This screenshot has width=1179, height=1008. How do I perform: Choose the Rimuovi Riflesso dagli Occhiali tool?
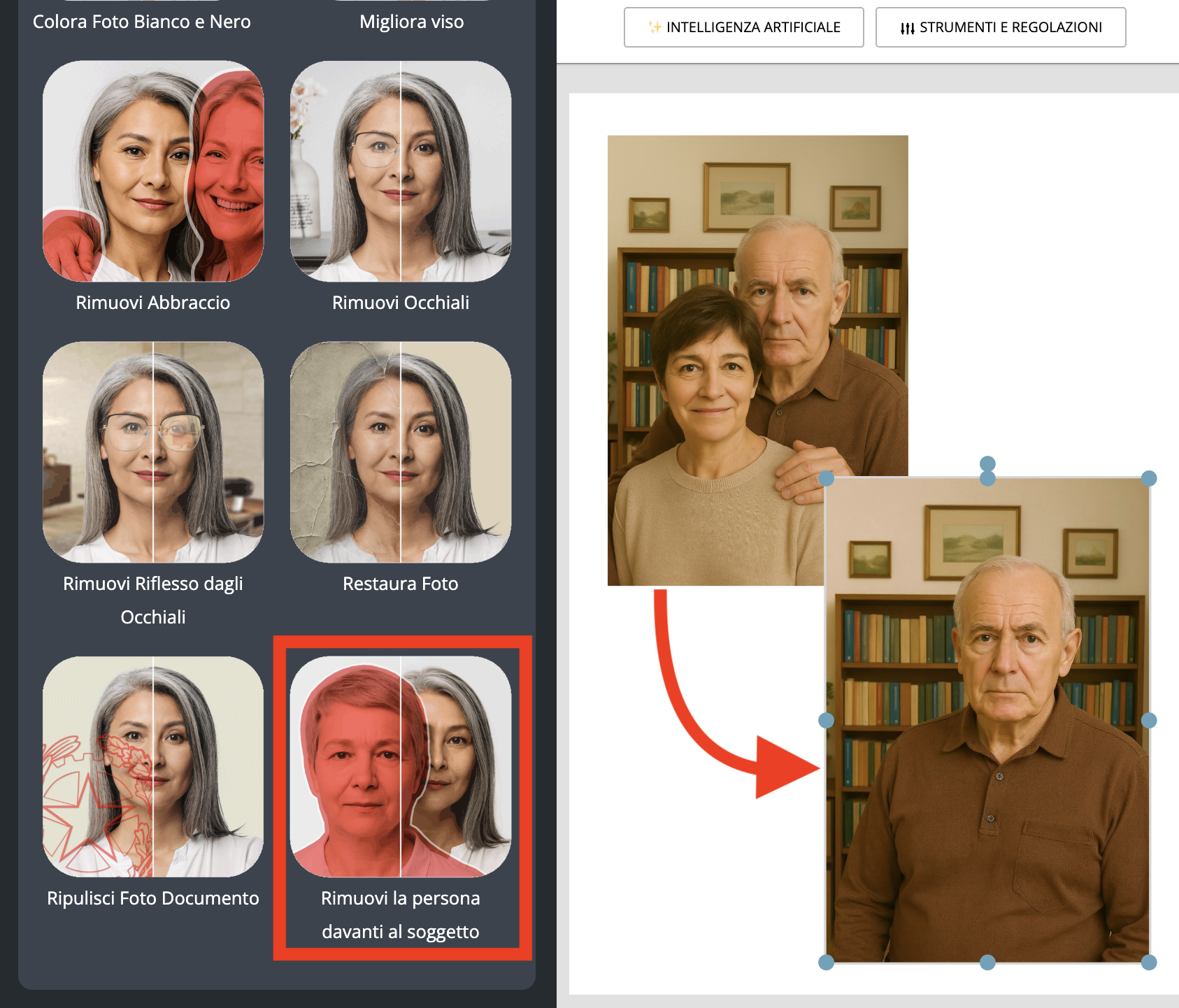153,452
